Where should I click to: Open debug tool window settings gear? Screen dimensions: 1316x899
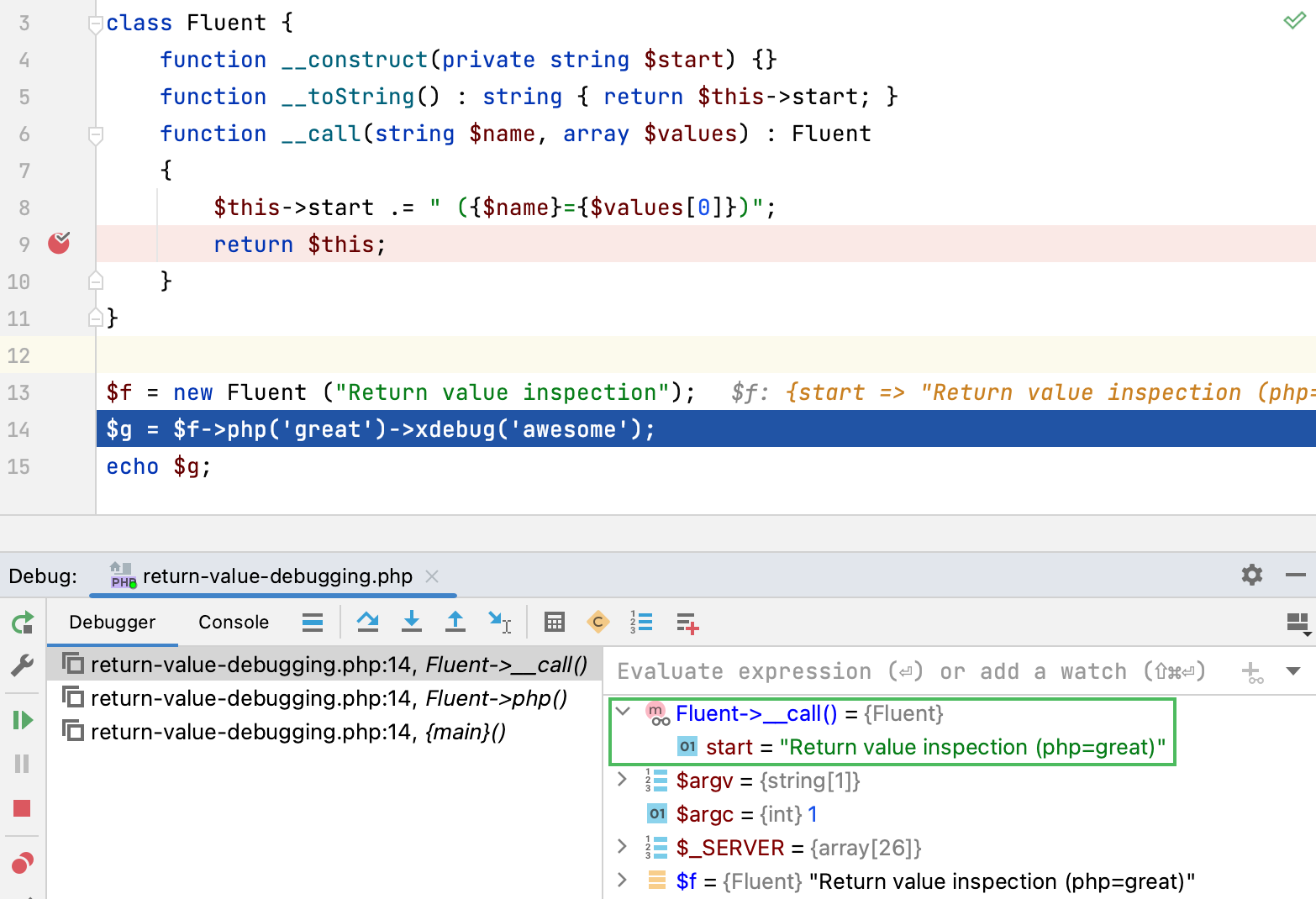(x=1251, y=575)
